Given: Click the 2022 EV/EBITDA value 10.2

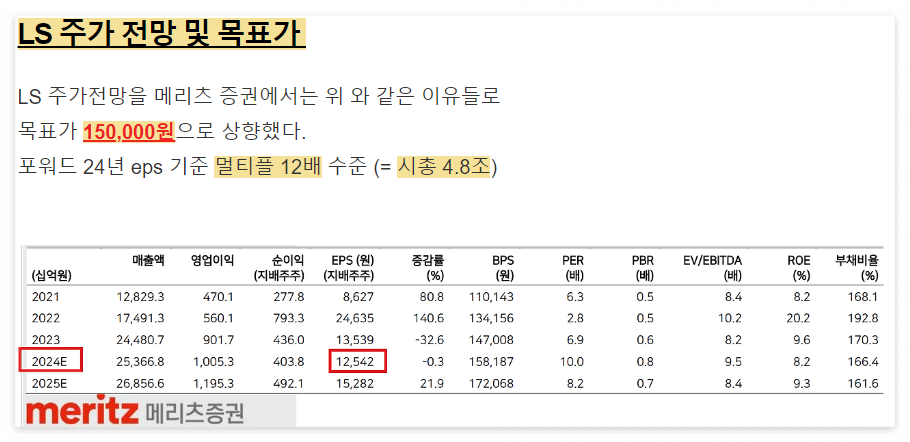Looking at the screenshot, I should click(730, 318).
